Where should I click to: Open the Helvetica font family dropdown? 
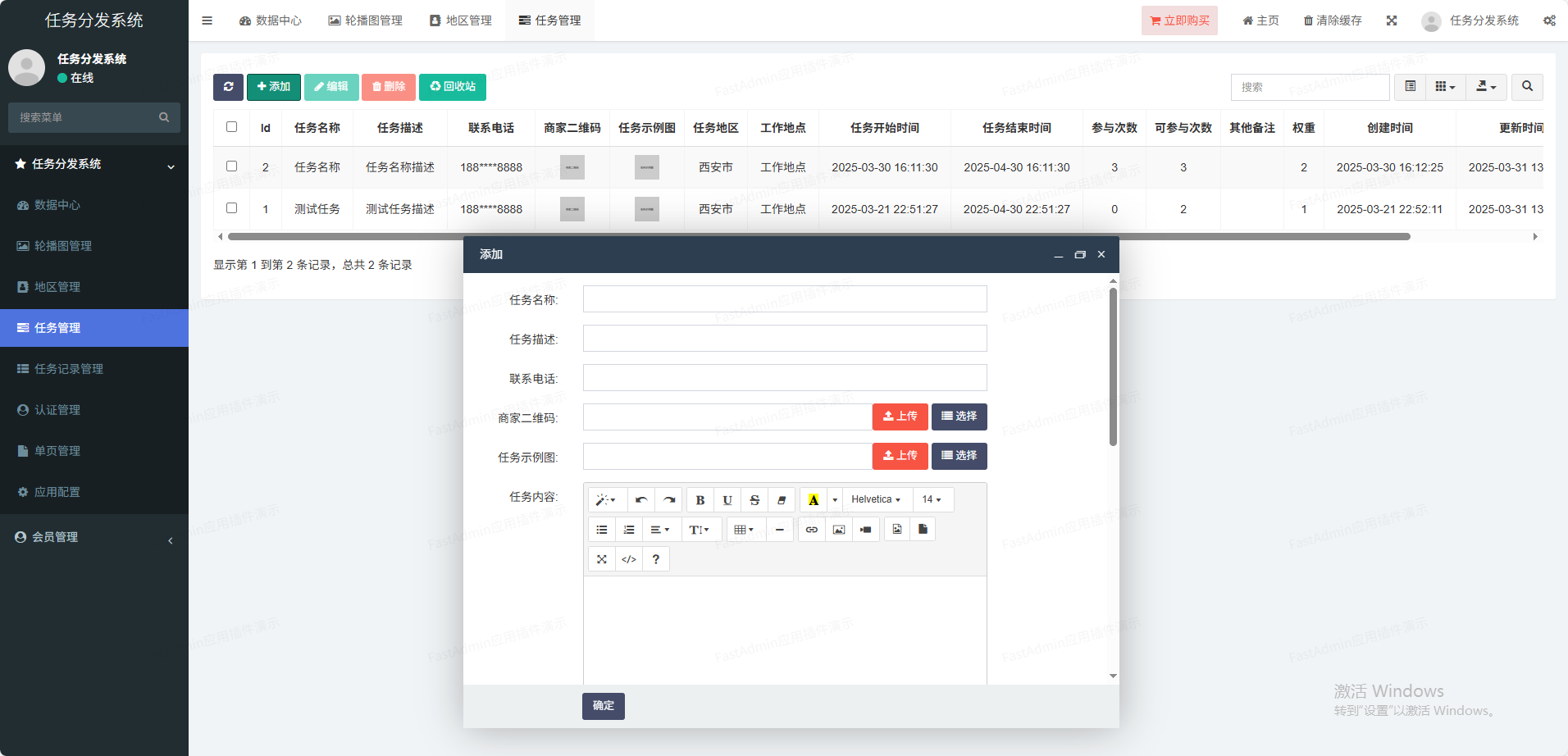point(875,499)
